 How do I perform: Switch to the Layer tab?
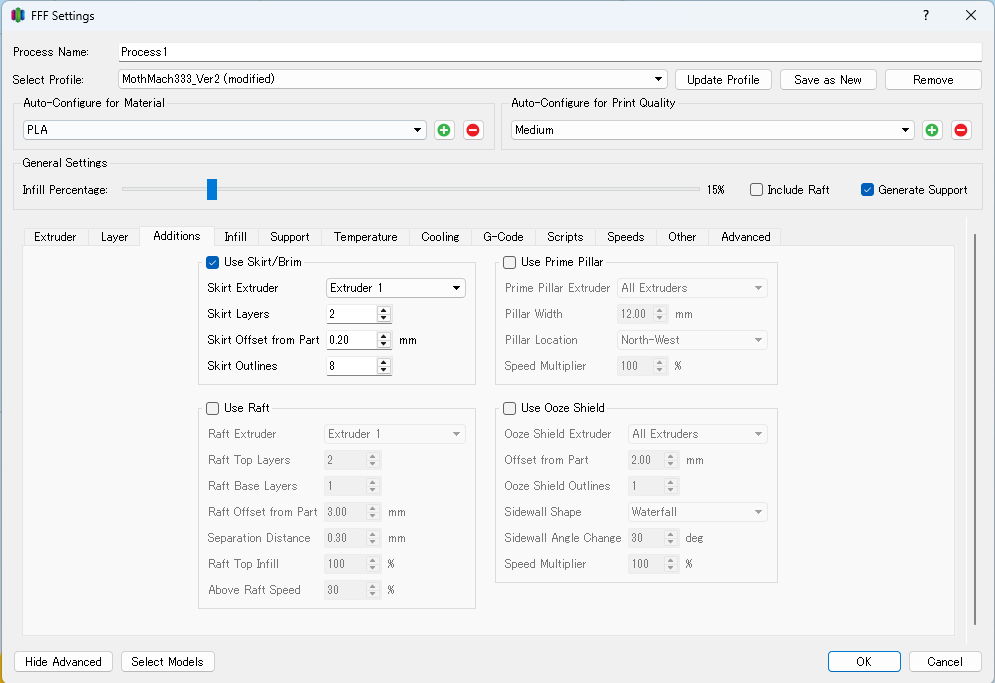(114, 237)
